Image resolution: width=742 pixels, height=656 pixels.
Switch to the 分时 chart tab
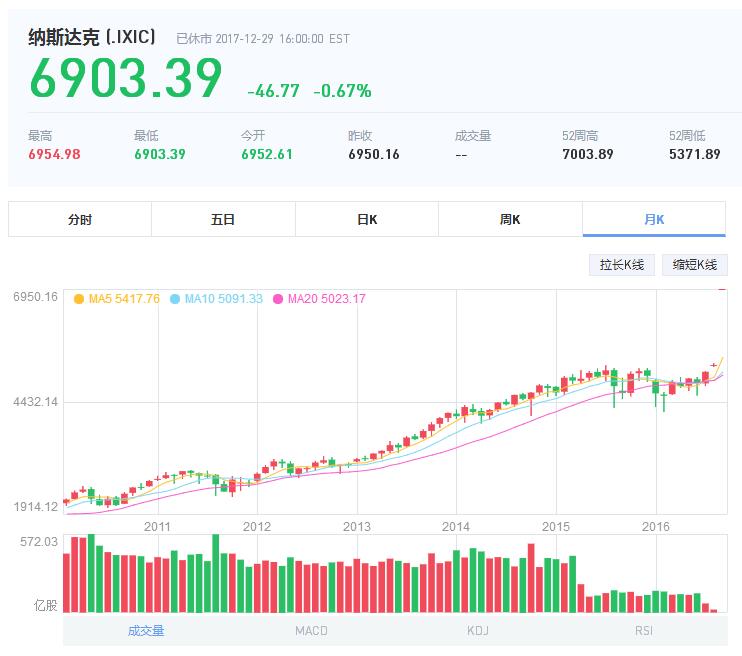coord(80,220)
